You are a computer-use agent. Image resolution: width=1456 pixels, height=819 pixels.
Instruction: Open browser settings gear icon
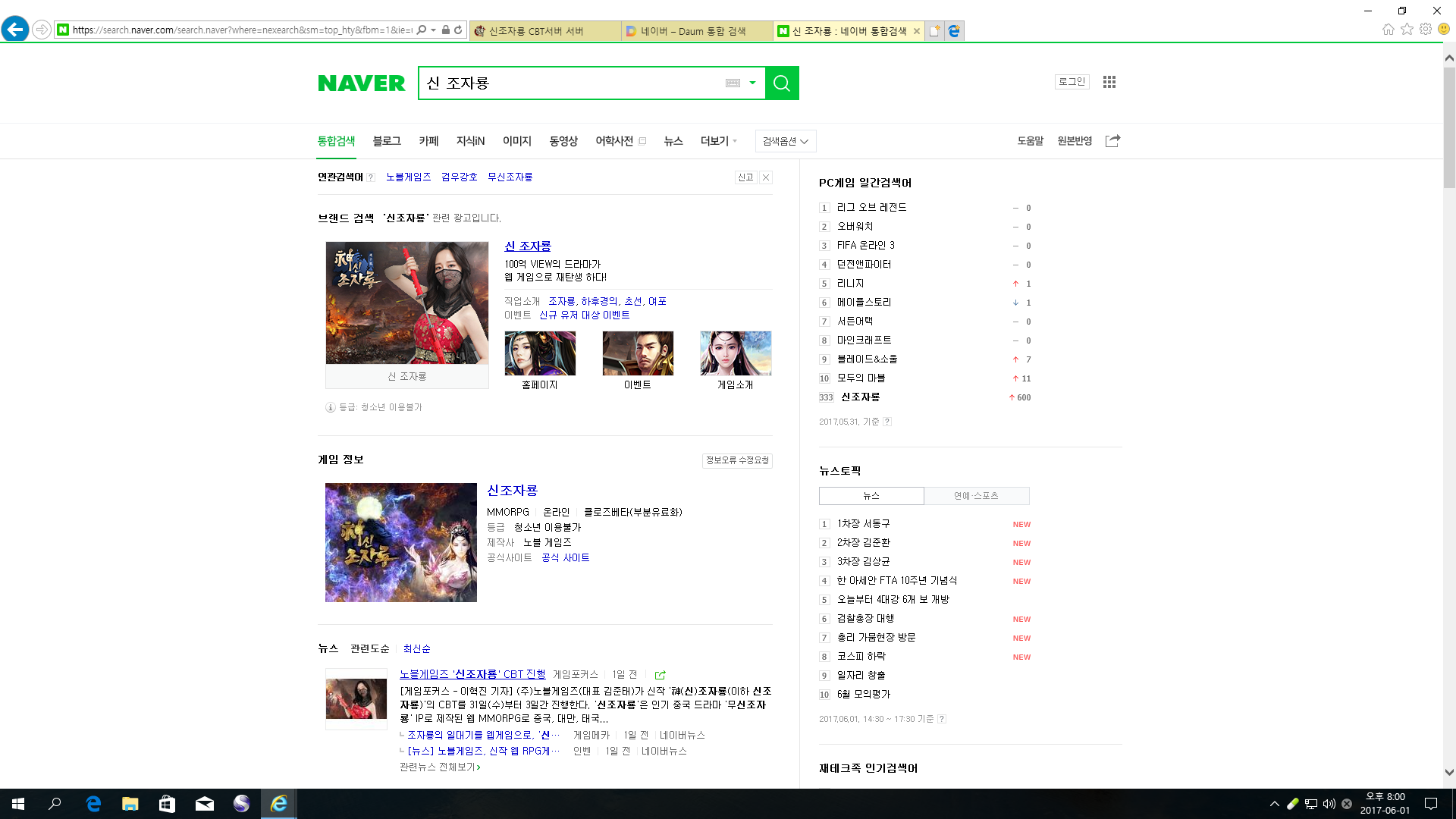(1426, 30)
